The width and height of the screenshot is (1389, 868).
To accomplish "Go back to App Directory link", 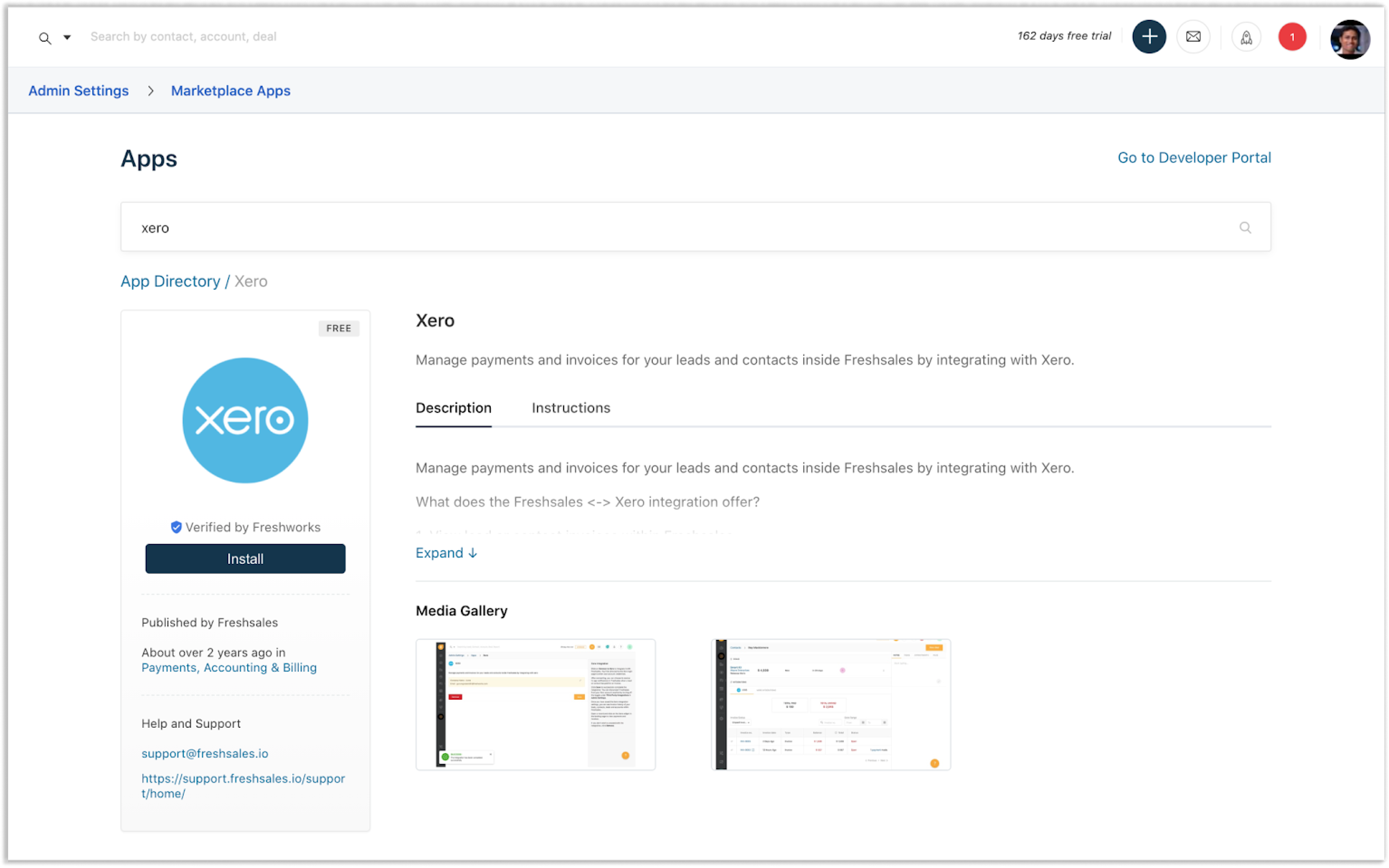I will 171,281.
